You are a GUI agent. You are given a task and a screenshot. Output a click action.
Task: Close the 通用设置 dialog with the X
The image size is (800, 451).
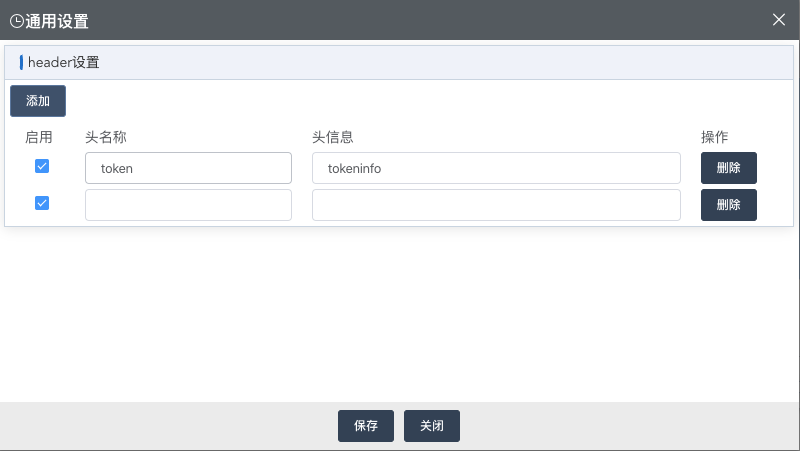point(779,20)
